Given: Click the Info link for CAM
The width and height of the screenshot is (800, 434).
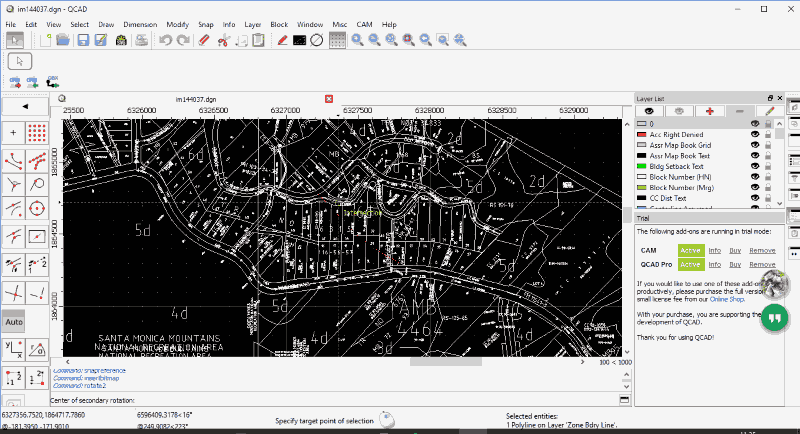Looking at the screenshot, I should coord(715,250).
